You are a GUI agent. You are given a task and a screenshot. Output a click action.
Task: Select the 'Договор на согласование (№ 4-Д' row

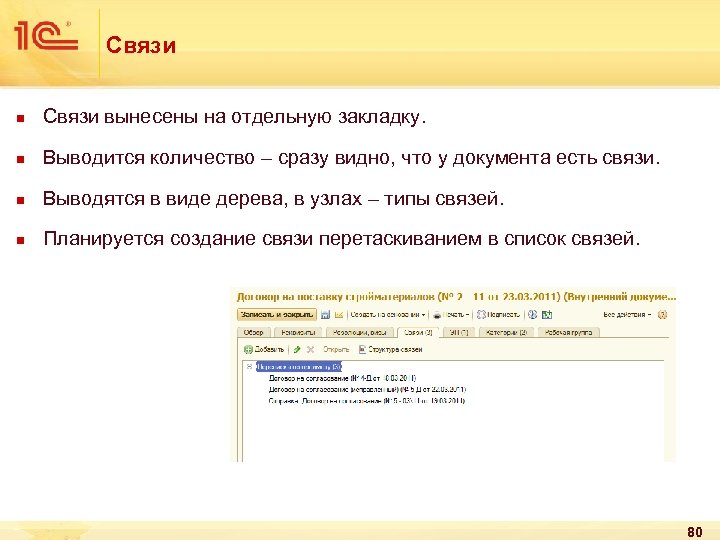click(x=342, y=378)
